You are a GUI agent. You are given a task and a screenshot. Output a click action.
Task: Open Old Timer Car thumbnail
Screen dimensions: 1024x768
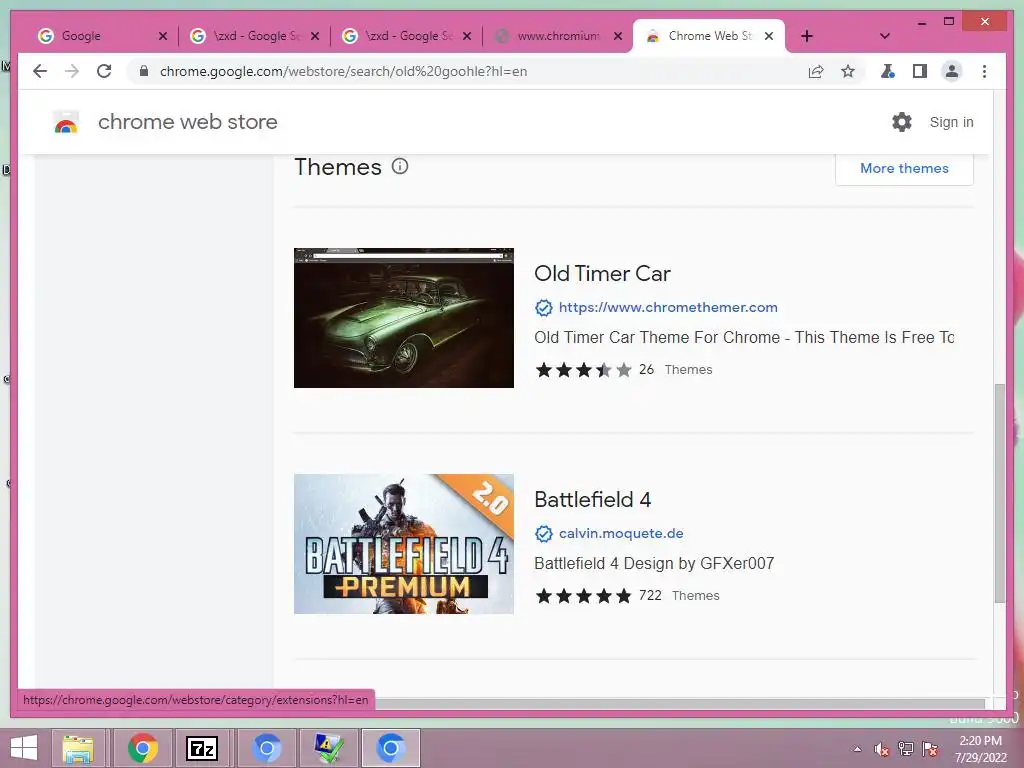coord(404,318)
